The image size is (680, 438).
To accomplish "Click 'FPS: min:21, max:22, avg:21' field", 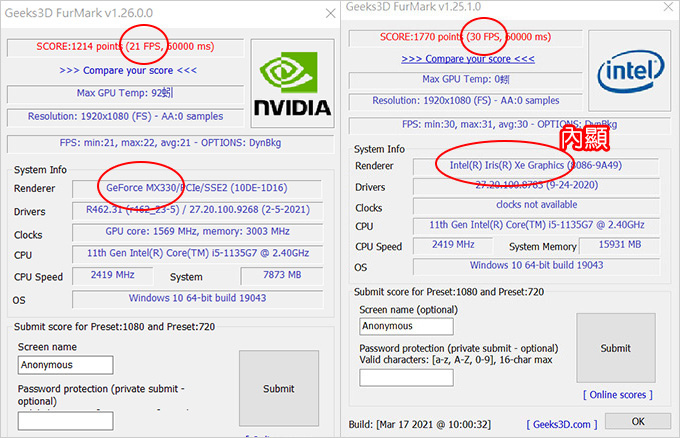I will [x=170, y=143].
